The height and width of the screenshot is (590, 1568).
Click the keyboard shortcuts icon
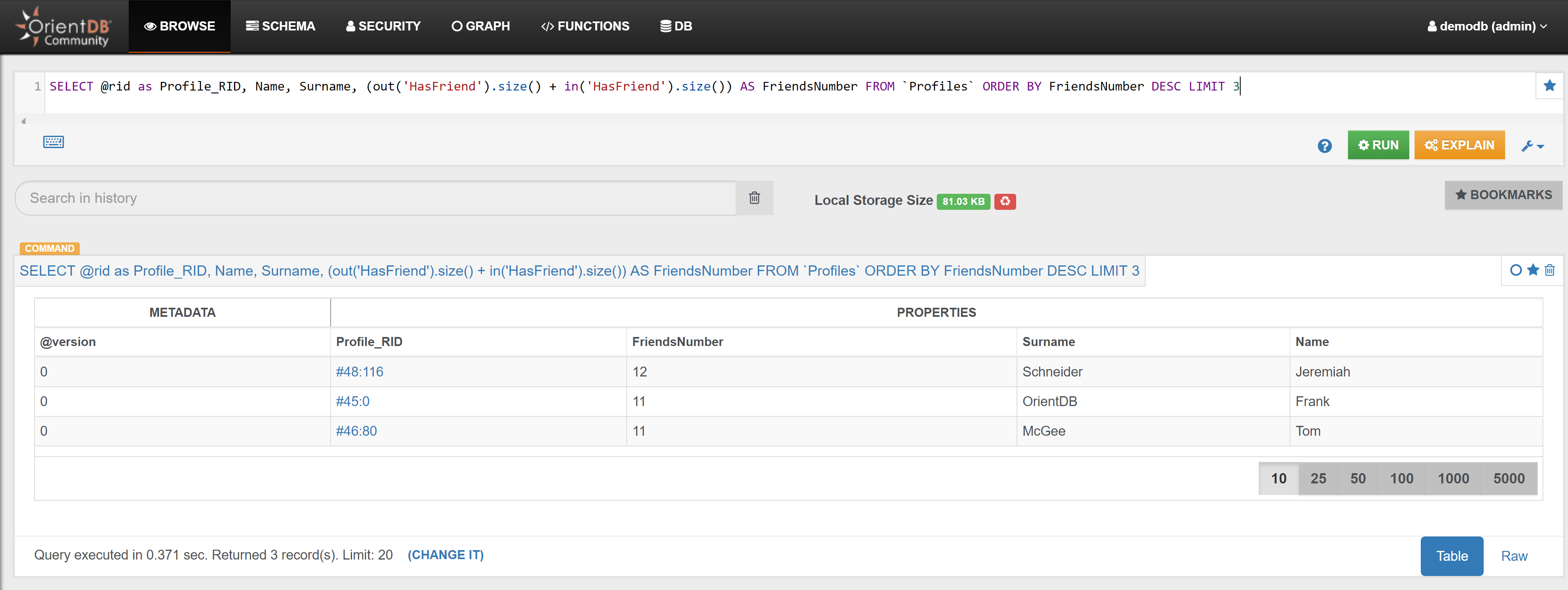pos(53,142)
